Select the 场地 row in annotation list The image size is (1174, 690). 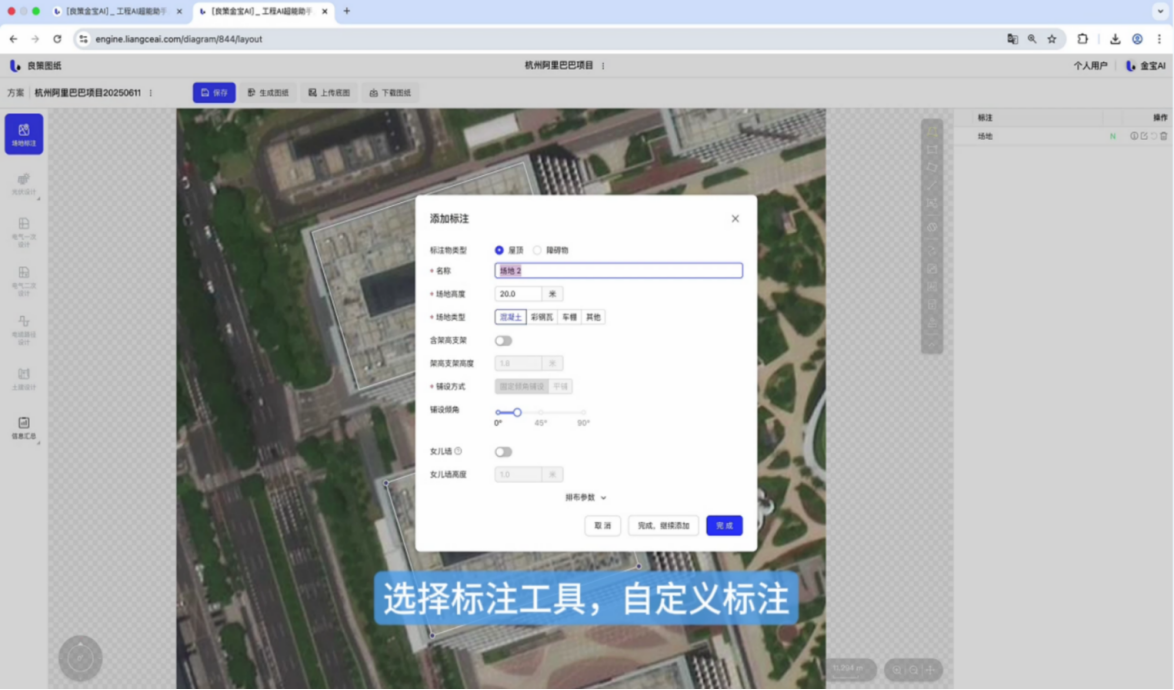[1063, 136]
